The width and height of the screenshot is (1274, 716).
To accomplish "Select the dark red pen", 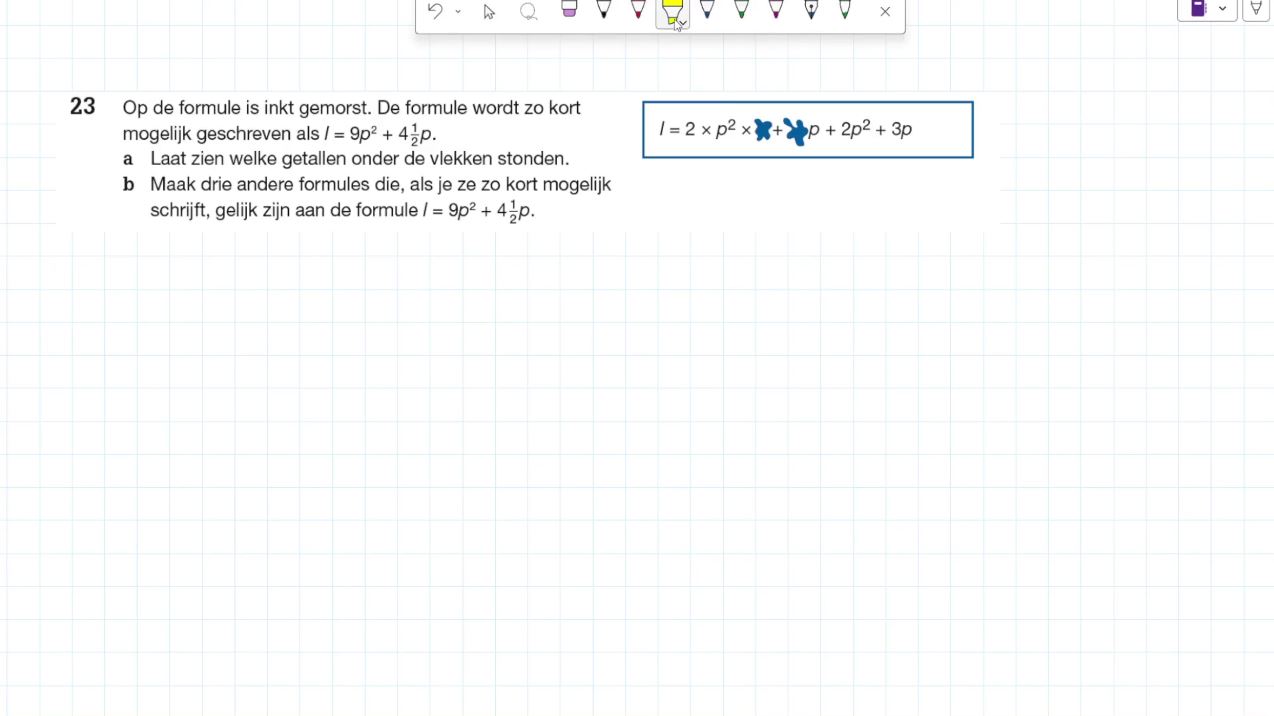I will (x=638, y=9).
